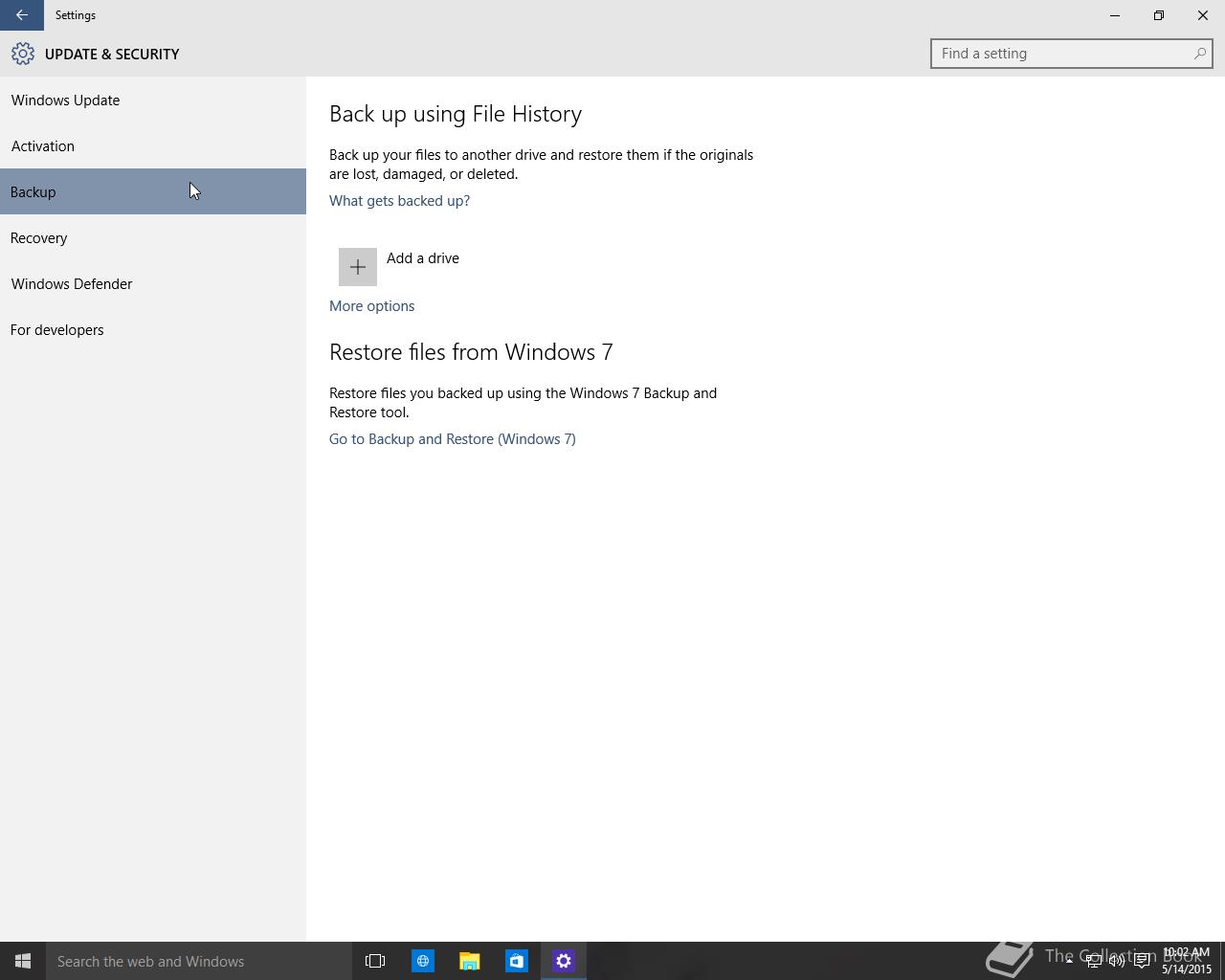The image size is (1225, 980).
Task: Open the Start menu Windows logo
Action: [23, 961]
